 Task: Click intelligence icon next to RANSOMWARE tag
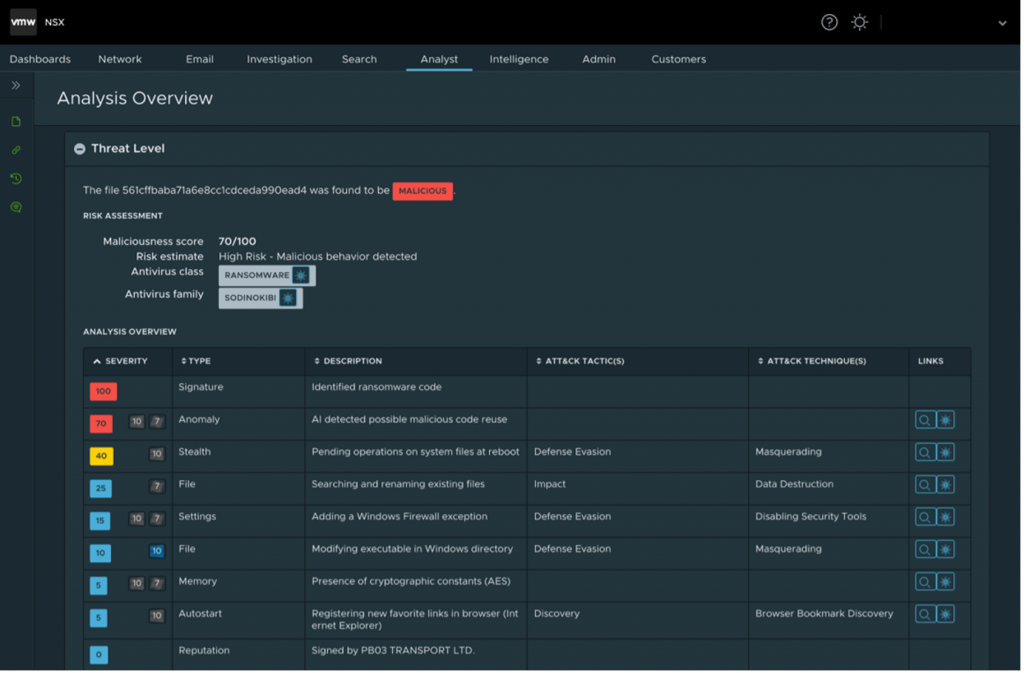(x=301, y=276)
